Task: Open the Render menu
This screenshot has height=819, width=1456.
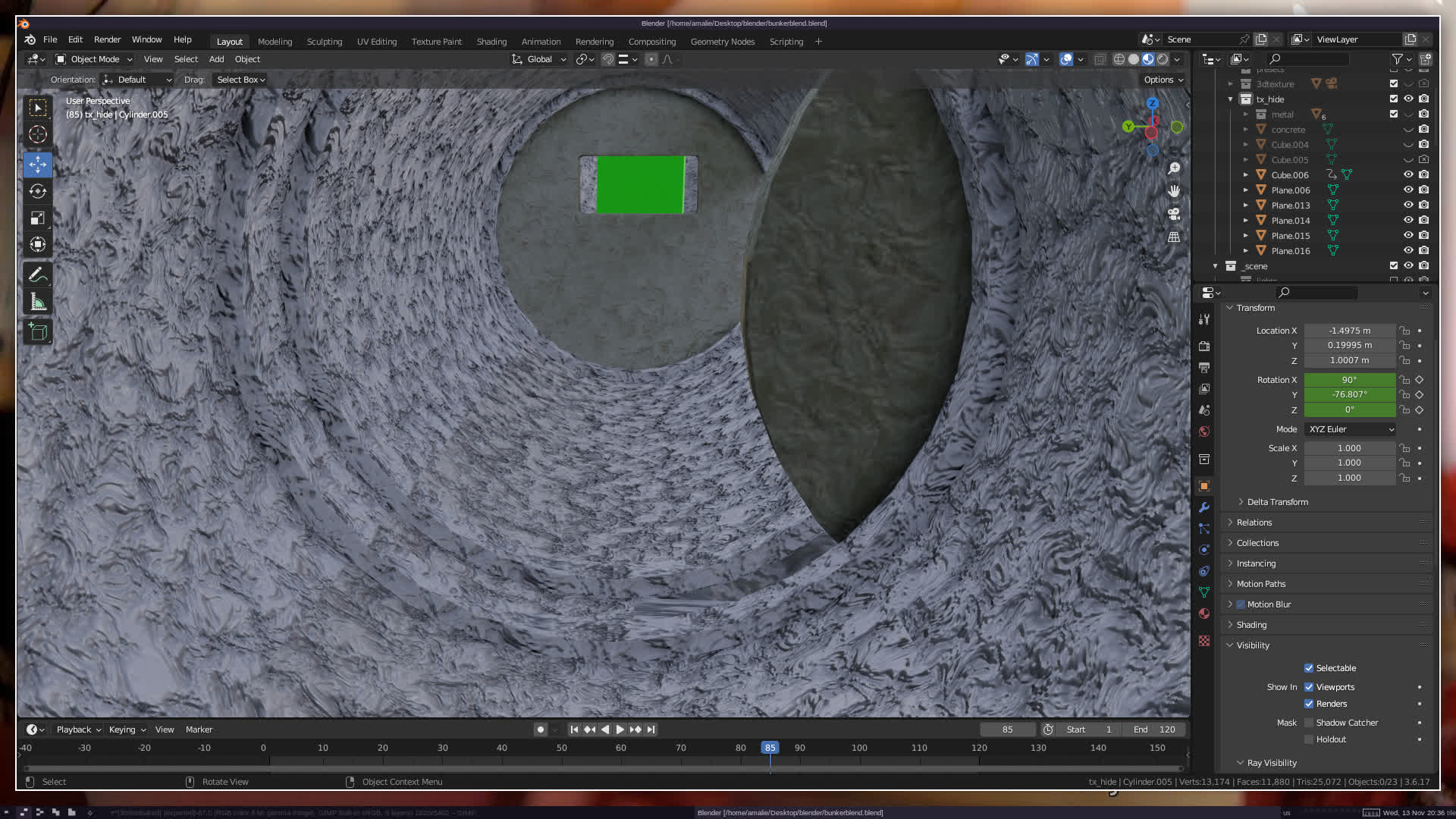Action: click(107, 39)
